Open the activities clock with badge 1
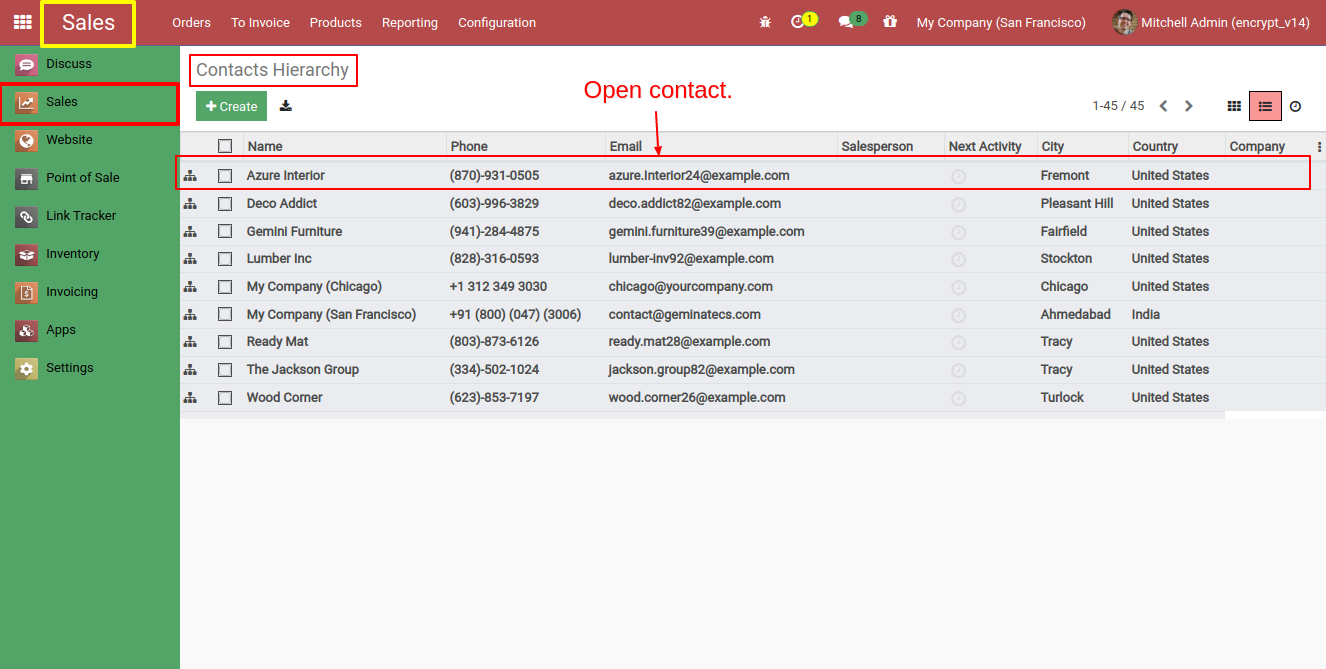Viewport: 1326px width, 669px height. [800, 21]
